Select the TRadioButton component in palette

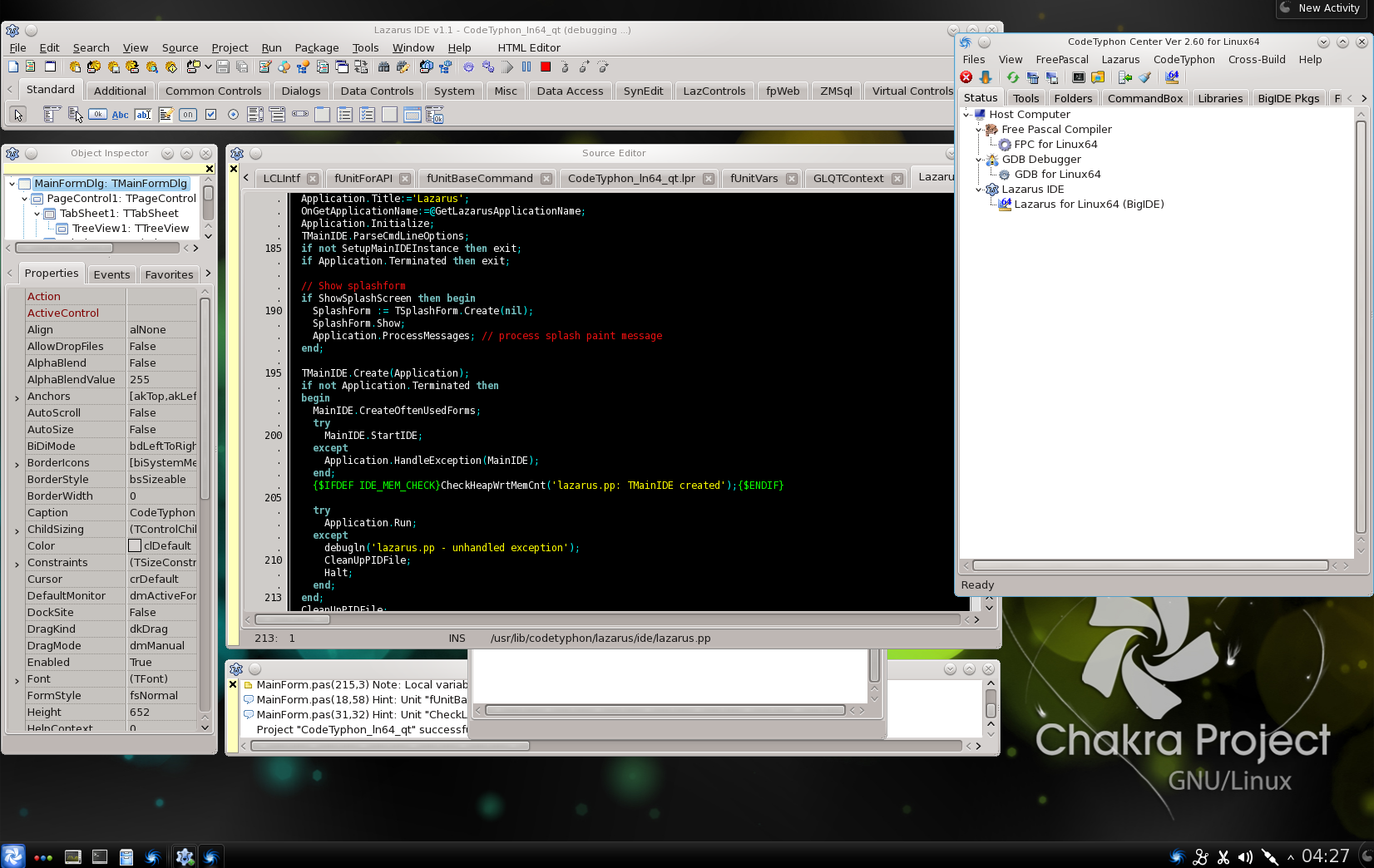tap(233, 115)
